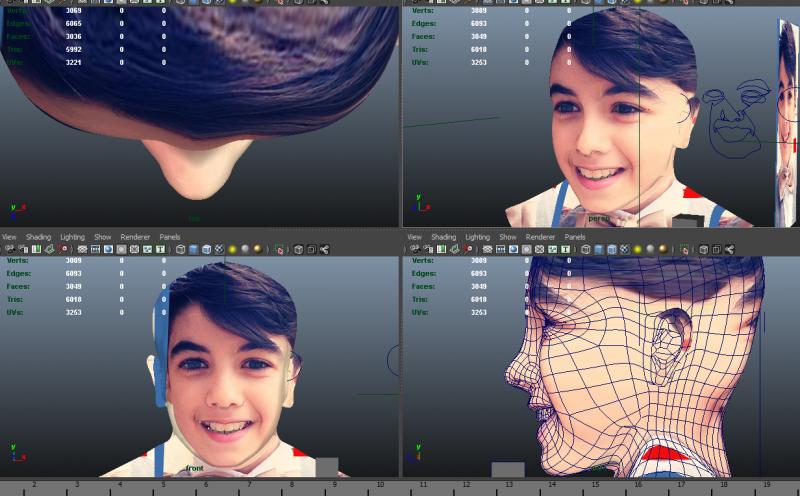Click the 'front' camera label in front view
Screen dimensions: 800x496
pyautogui.click(x=194, y=468)
